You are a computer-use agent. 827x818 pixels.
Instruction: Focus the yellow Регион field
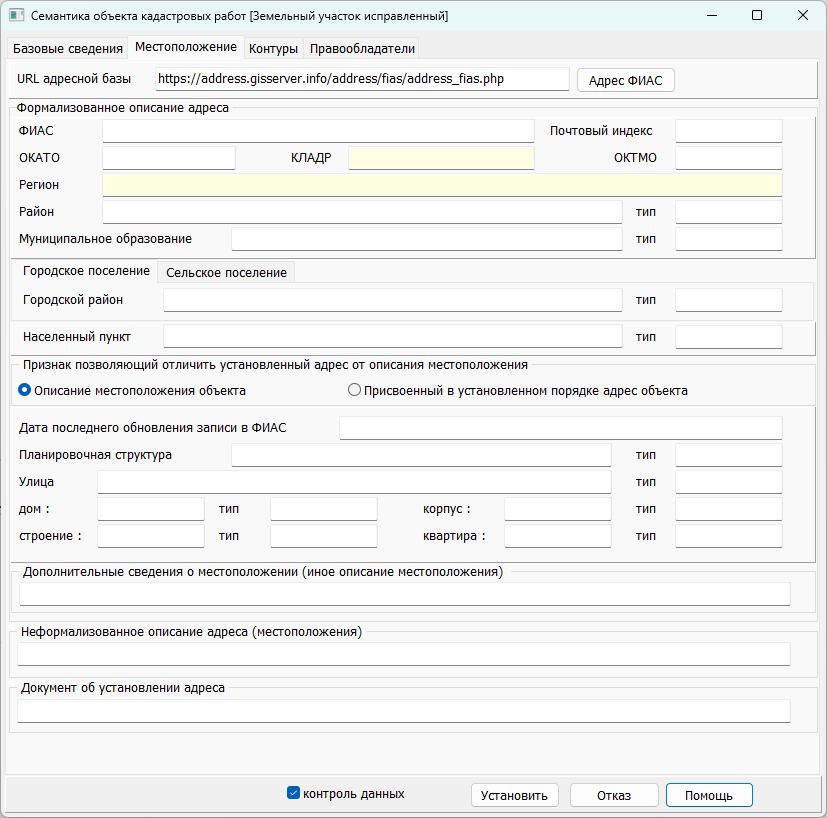[442, 185]
